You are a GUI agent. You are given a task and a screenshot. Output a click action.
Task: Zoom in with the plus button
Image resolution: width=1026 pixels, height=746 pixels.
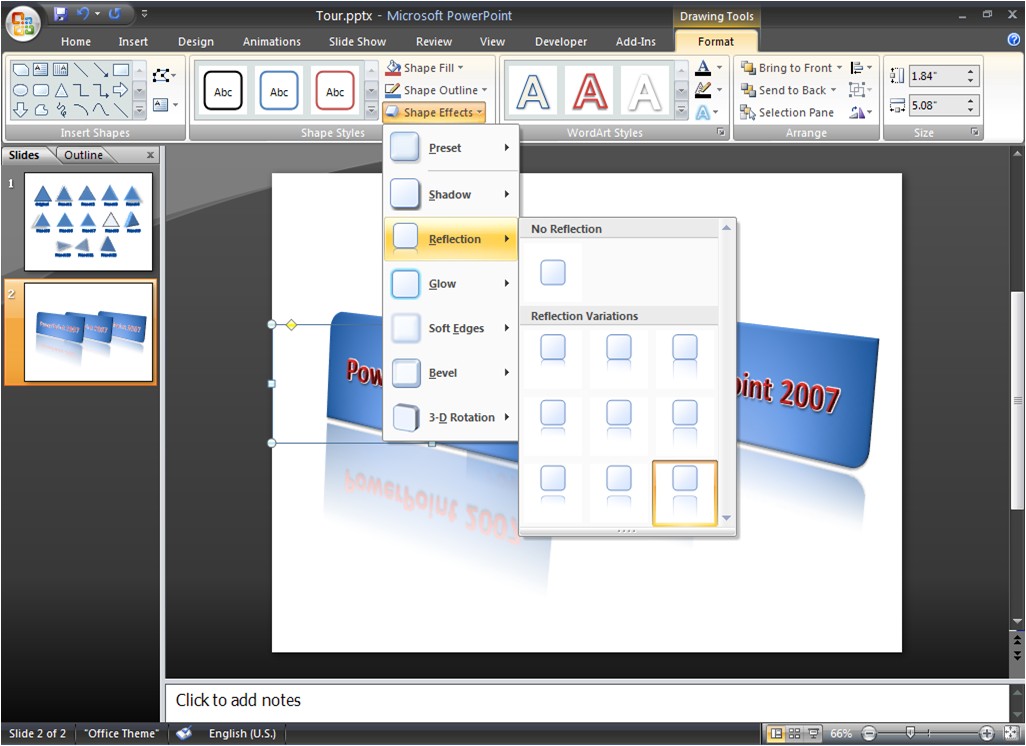[x=986, y=734]
